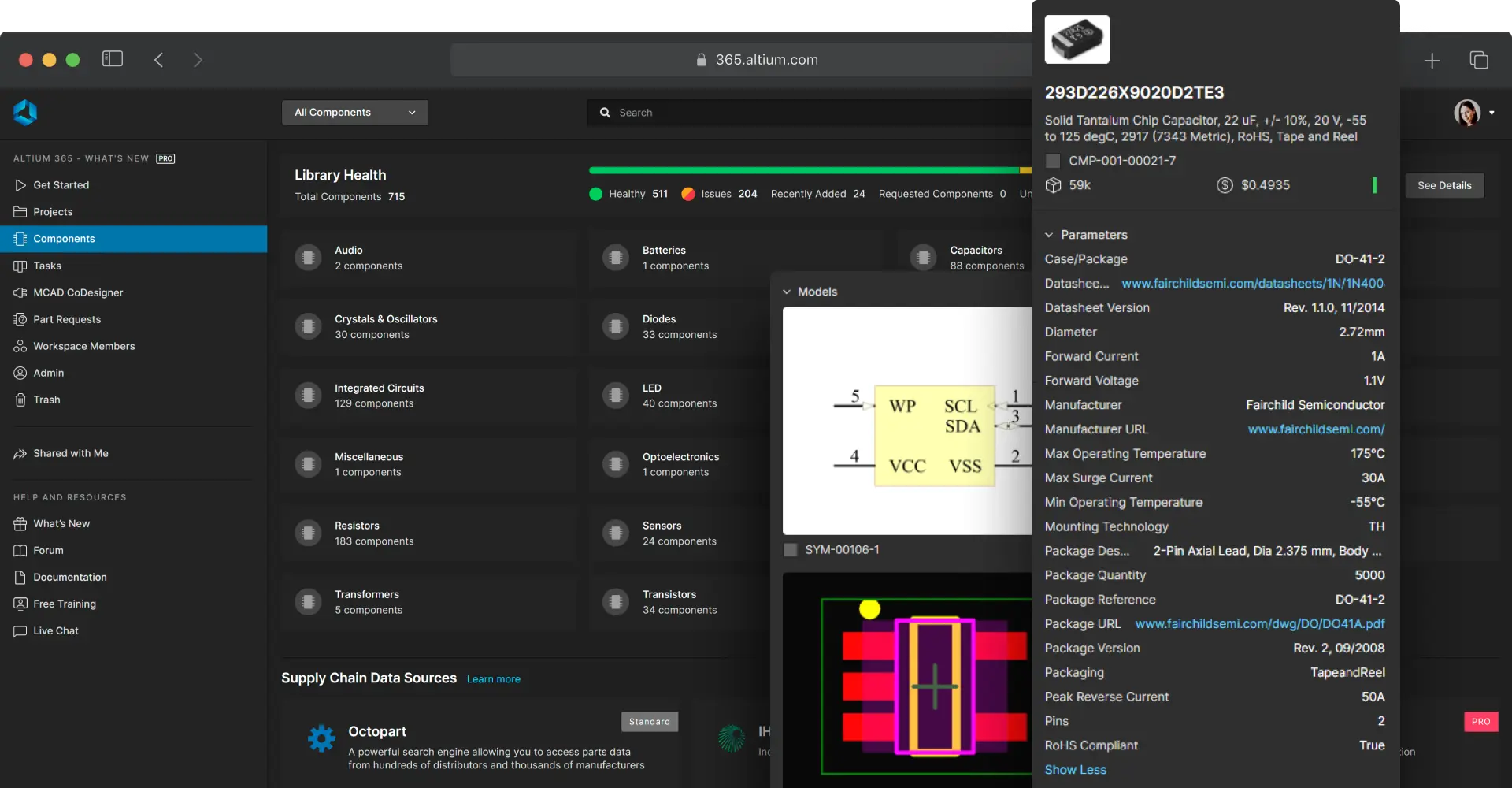
Task: Click the browser tab overview icon
Action: pyautogui.click(x=1478, y=61)
